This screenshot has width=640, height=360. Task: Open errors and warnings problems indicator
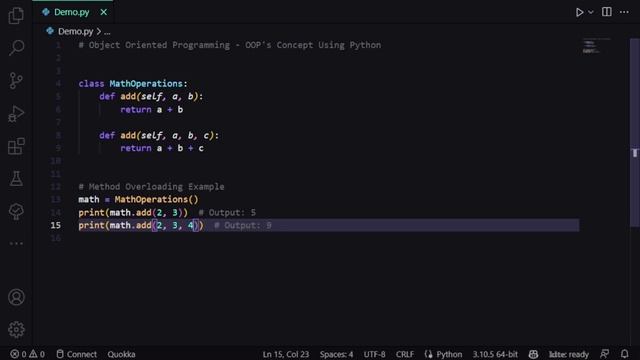(27, 354)
